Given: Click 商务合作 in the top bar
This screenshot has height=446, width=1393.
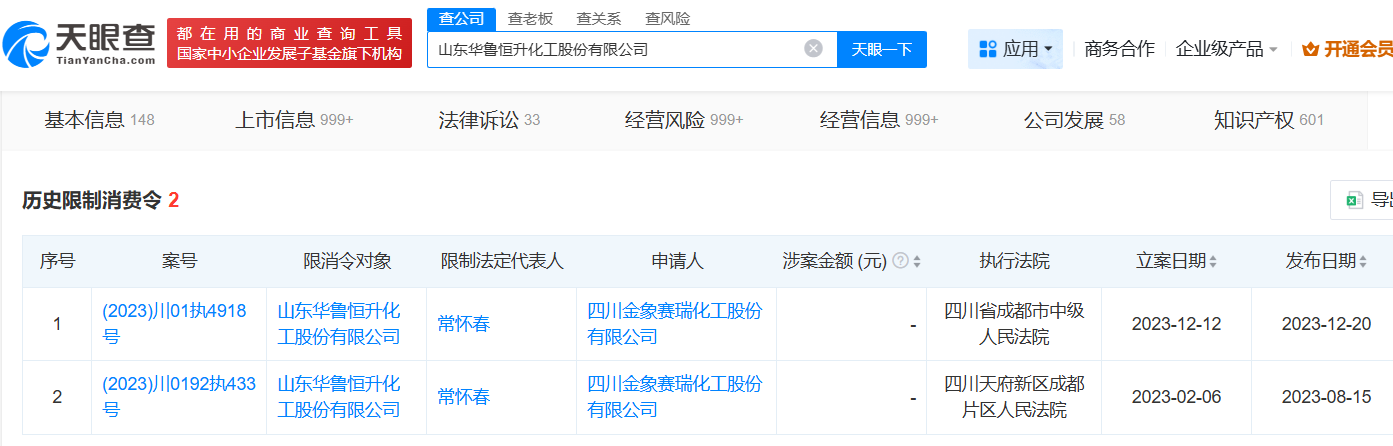Looking at the screenshot, I should 1119,49.
